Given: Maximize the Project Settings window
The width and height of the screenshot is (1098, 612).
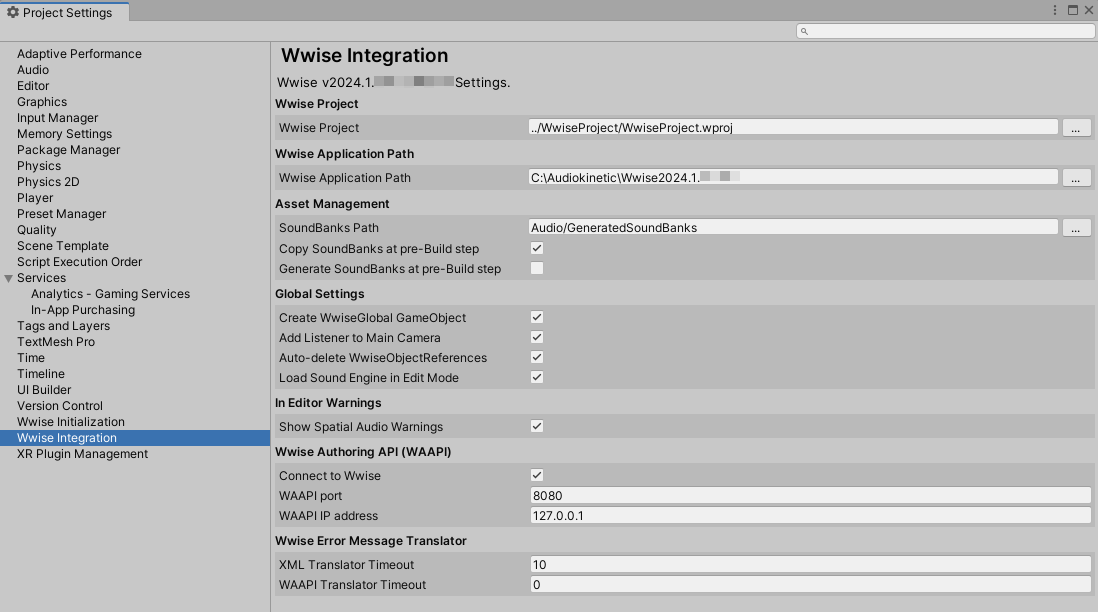Looking at the screenshot, I should pyautogui.click(x=1072, y=10).
